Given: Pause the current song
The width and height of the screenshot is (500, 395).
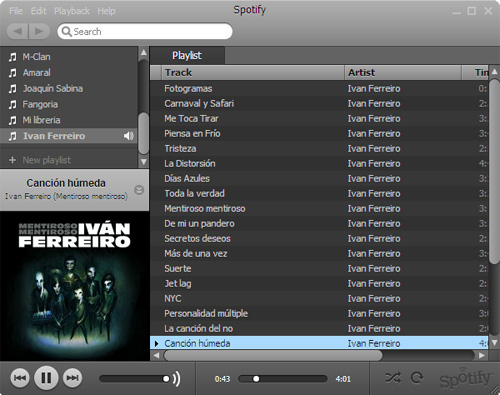Looking at the screenshot, I should tap(46, 378).
